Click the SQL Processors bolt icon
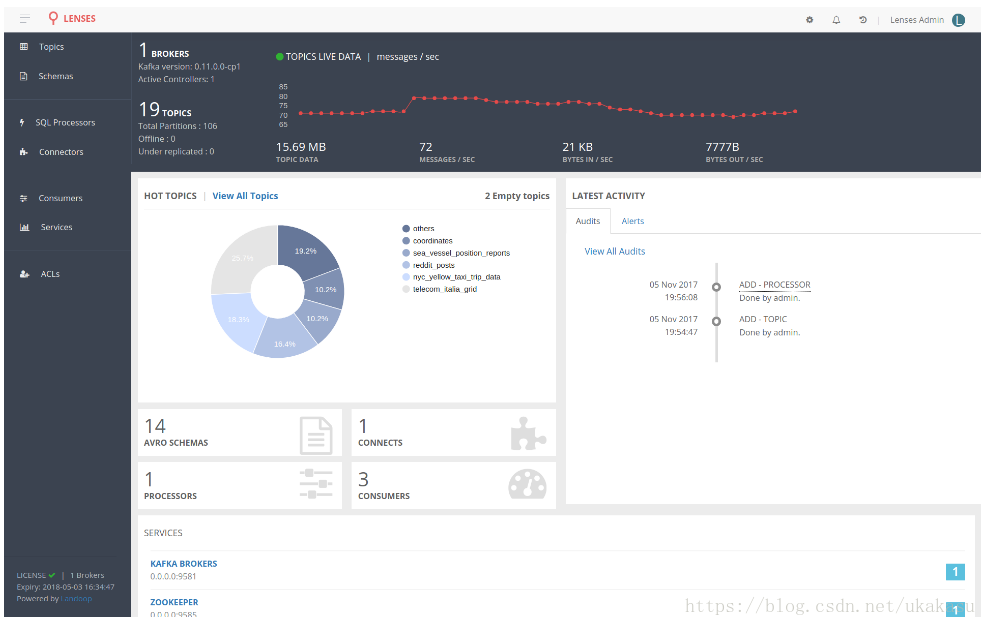 point(22,123)
